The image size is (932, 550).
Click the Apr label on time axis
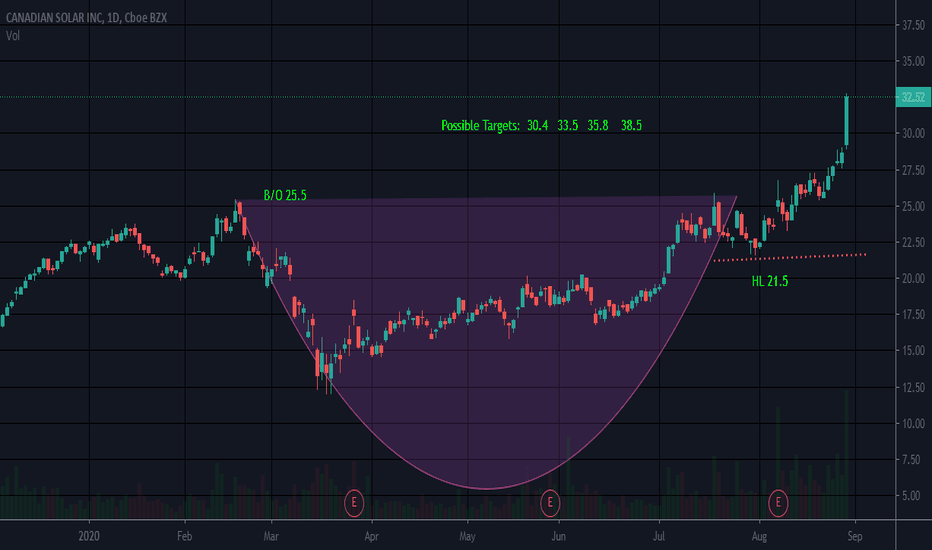pyautogui.click(x=371, y=536)
